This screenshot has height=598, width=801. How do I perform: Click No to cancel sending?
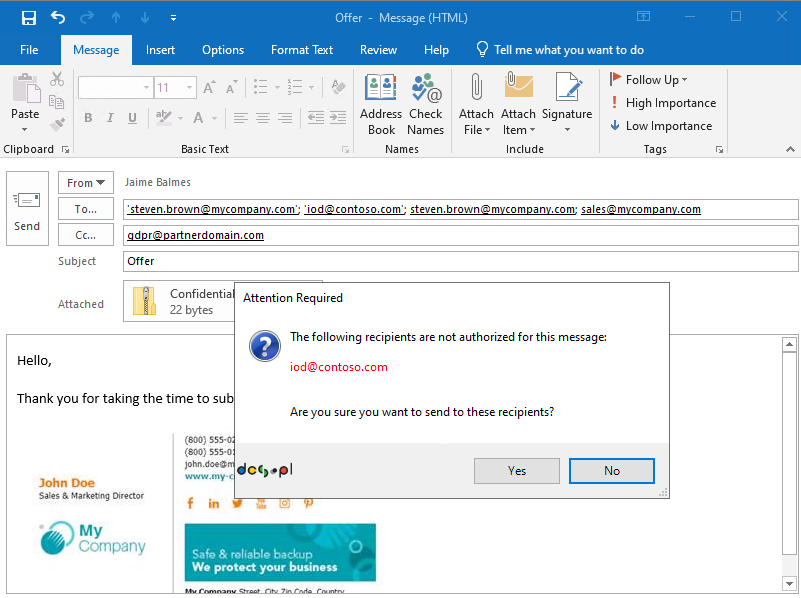pos(611,471)
